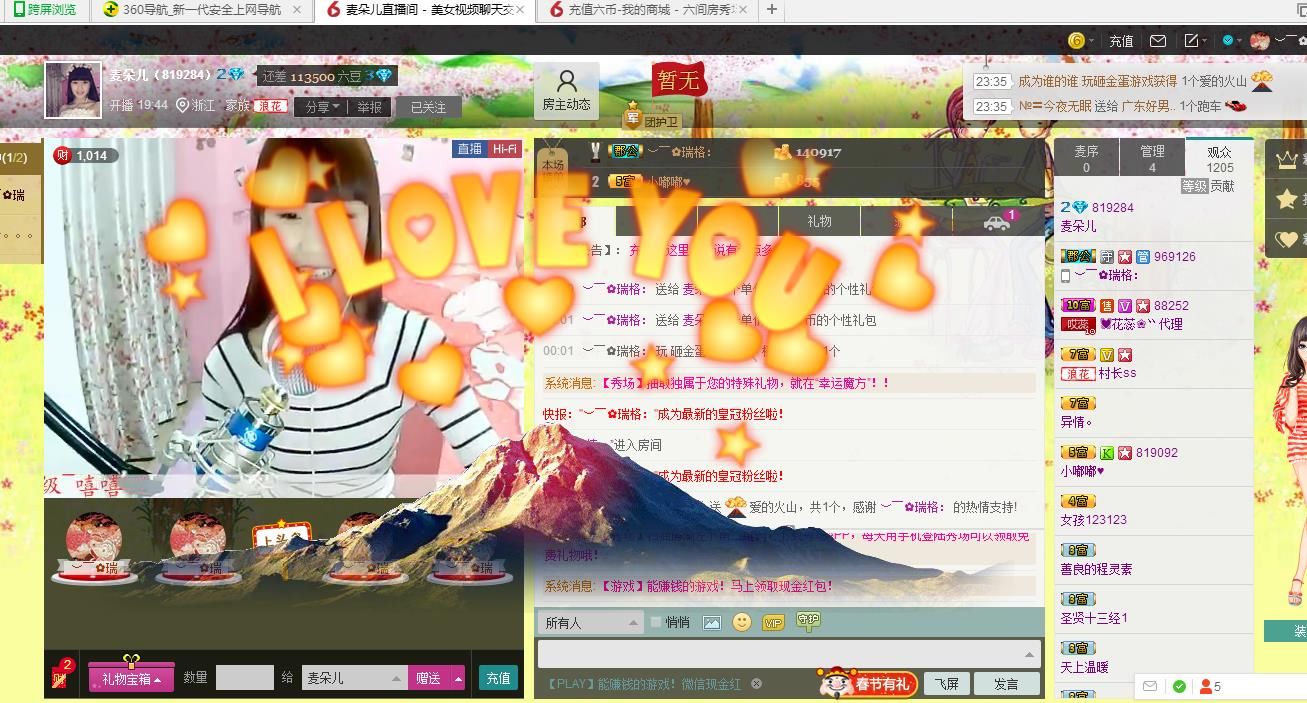Toggle Hi-Fi audio mode on the video
Screen dimensions: 1307x703
[x=504, y=149]
